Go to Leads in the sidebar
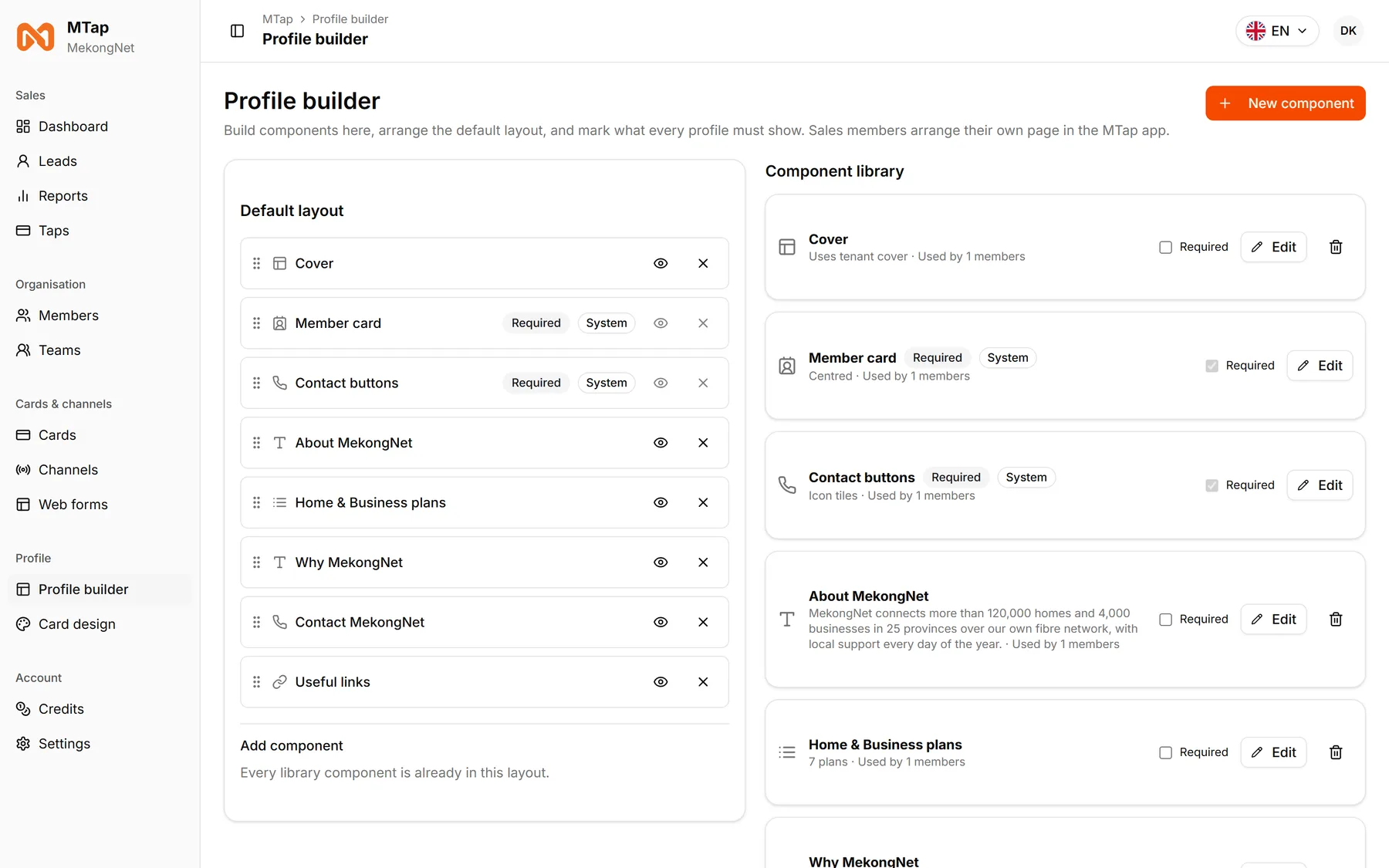Screen dimensions: 1389x868 100,161
